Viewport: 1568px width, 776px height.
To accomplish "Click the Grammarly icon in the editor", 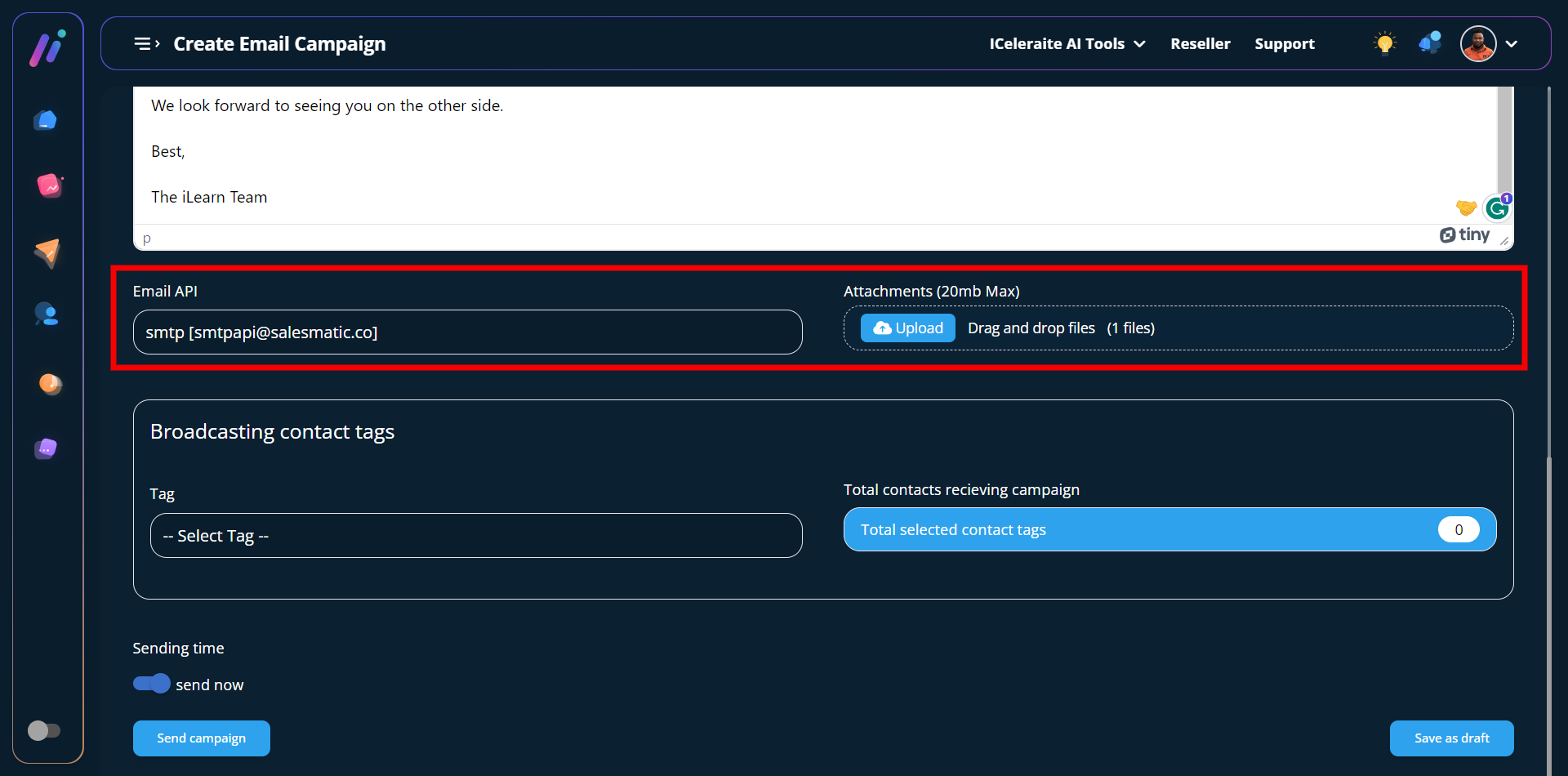I will (x=1497, y=208).
